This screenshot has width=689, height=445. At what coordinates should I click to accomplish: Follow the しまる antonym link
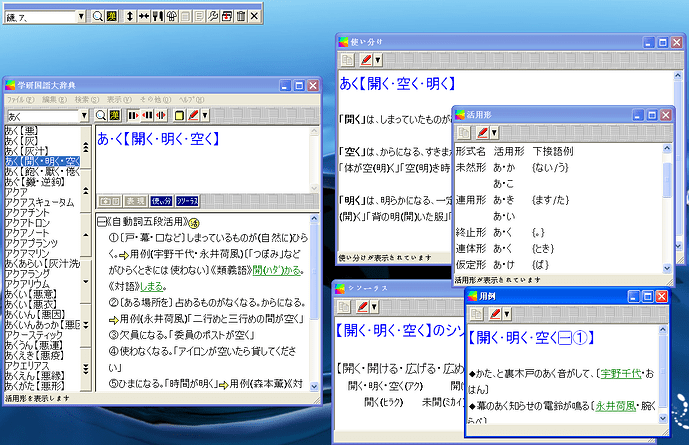tap(151, 287)
